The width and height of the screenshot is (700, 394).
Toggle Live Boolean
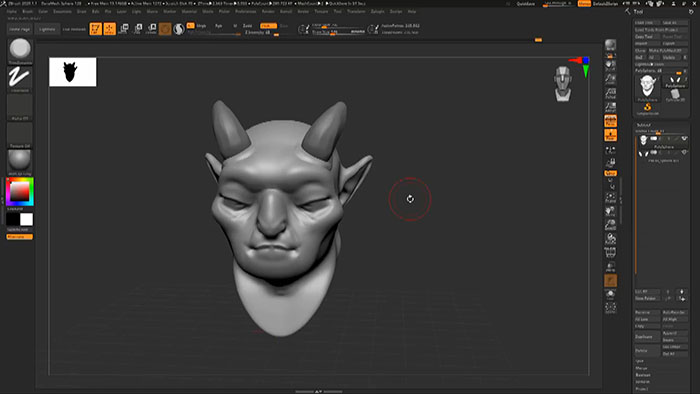click(x=74, y=29)
